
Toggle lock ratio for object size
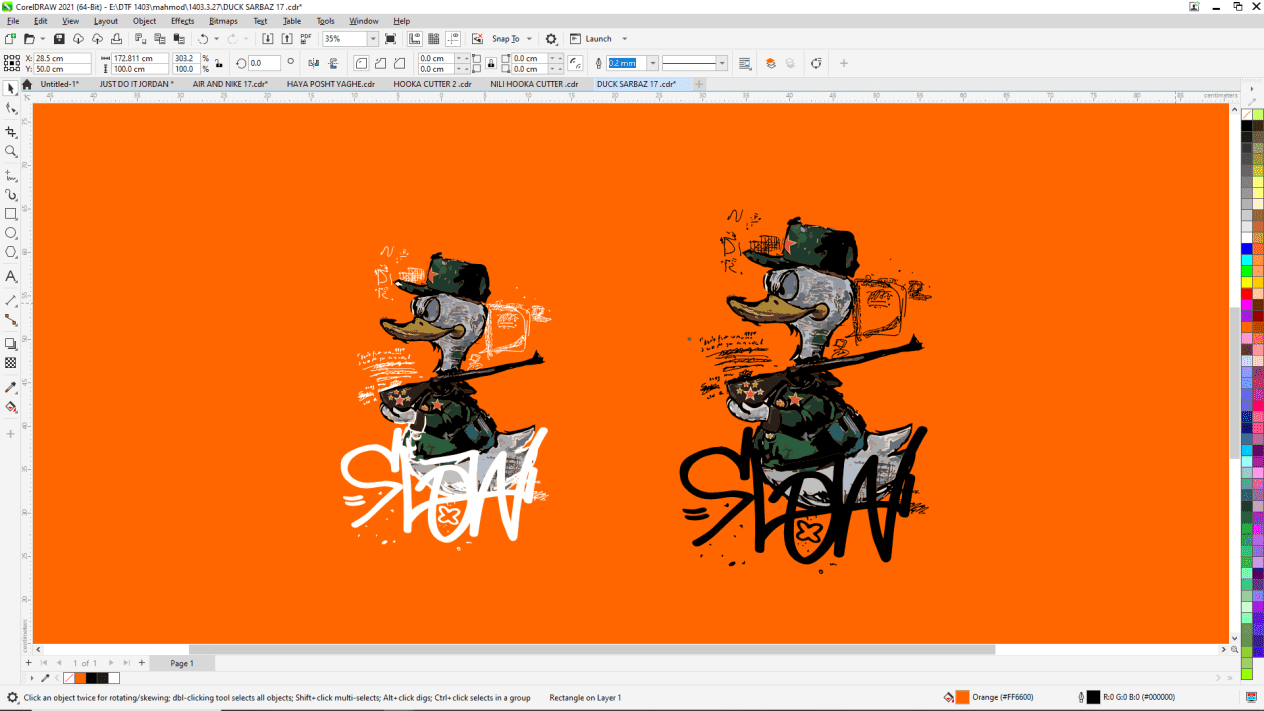coord(219,63)
